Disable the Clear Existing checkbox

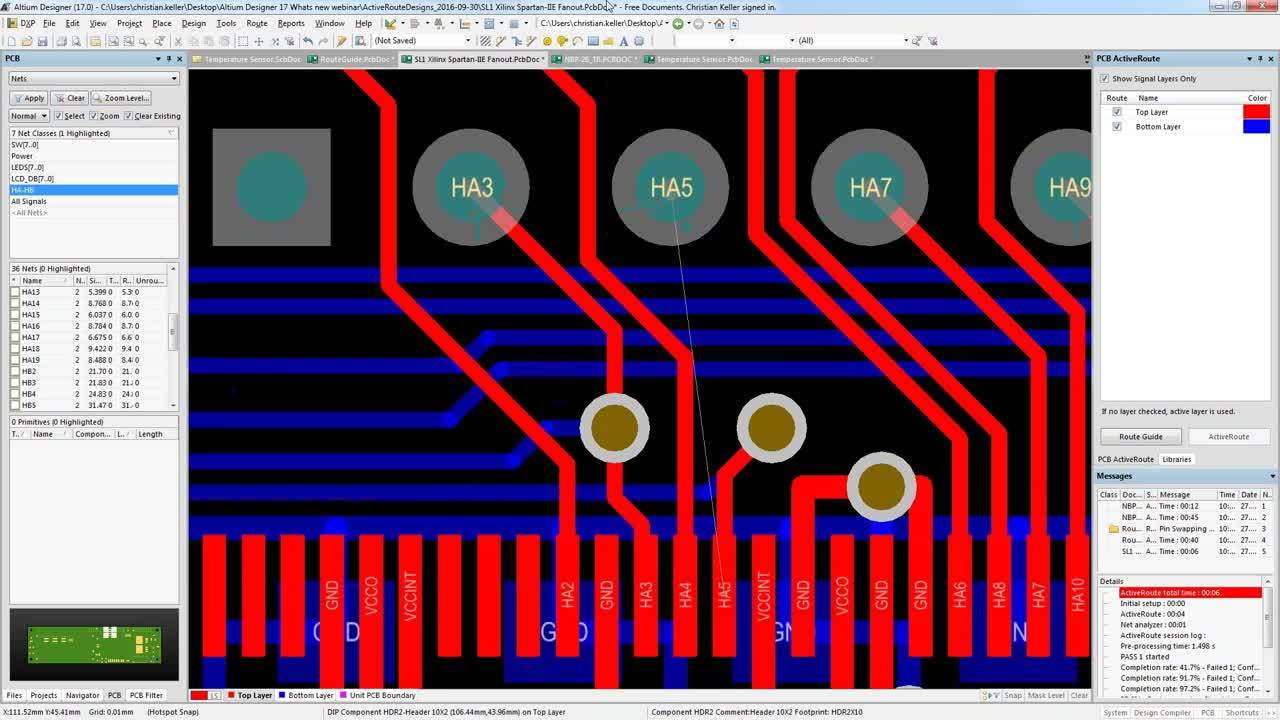click(128, 116)
